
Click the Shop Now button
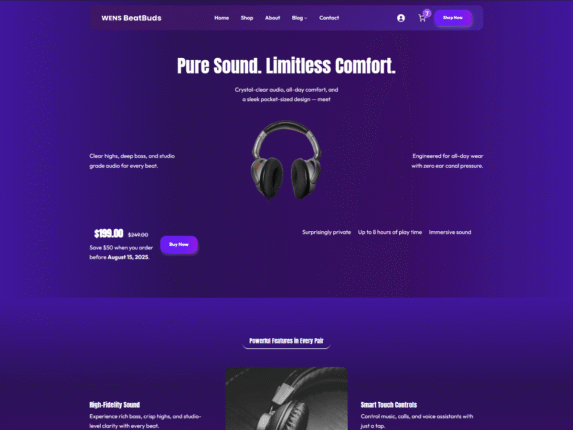pos(453,18)
